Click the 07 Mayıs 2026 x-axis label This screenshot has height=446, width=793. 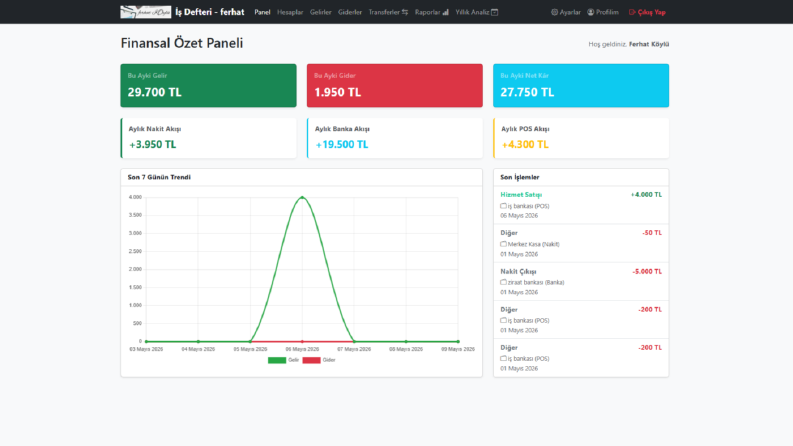[x=354, y=349]
